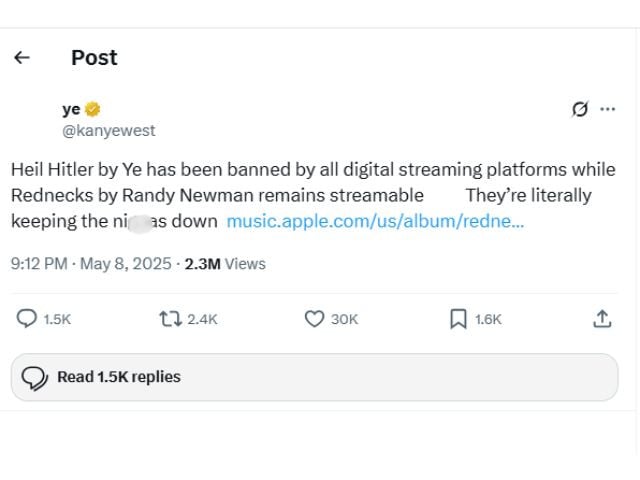Click the 30K likes count
640x480 pixels.
point(344,319)
